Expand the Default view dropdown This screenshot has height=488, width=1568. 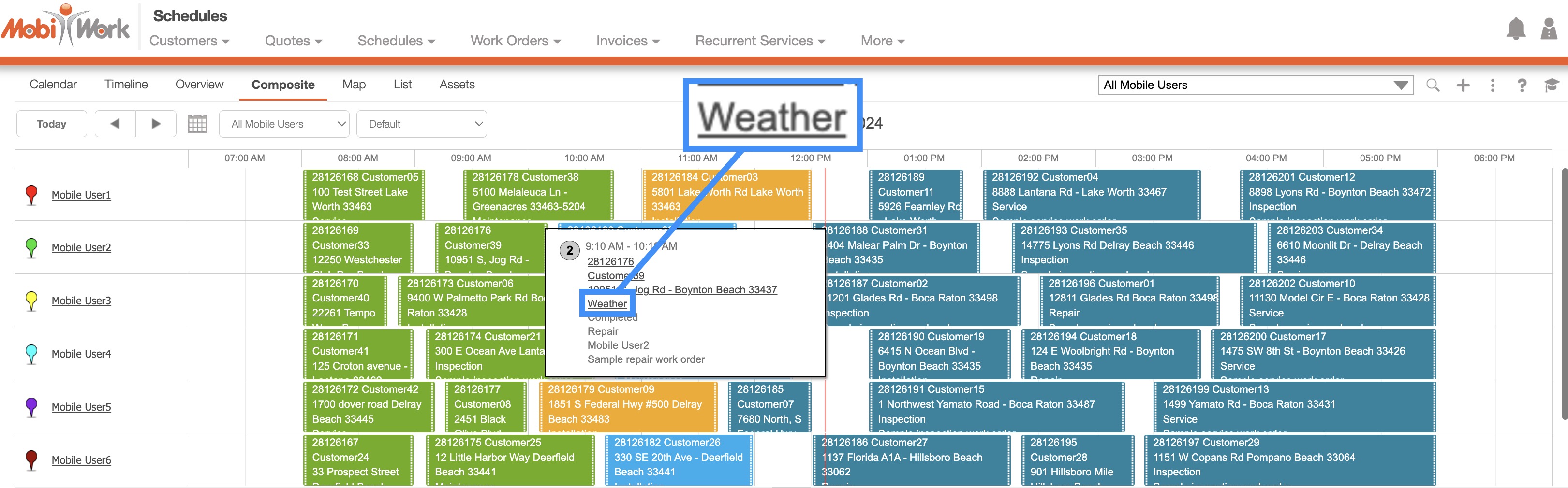[x=421, y=124]
